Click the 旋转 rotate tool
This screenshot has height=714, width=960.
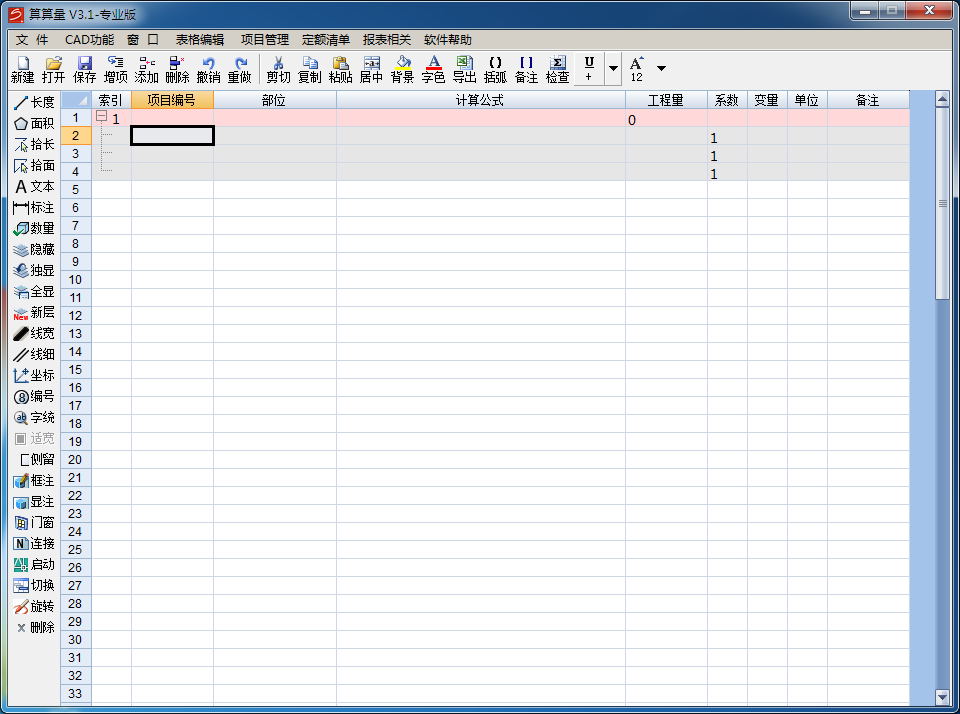pyautogui.click(x=34, y=606)
